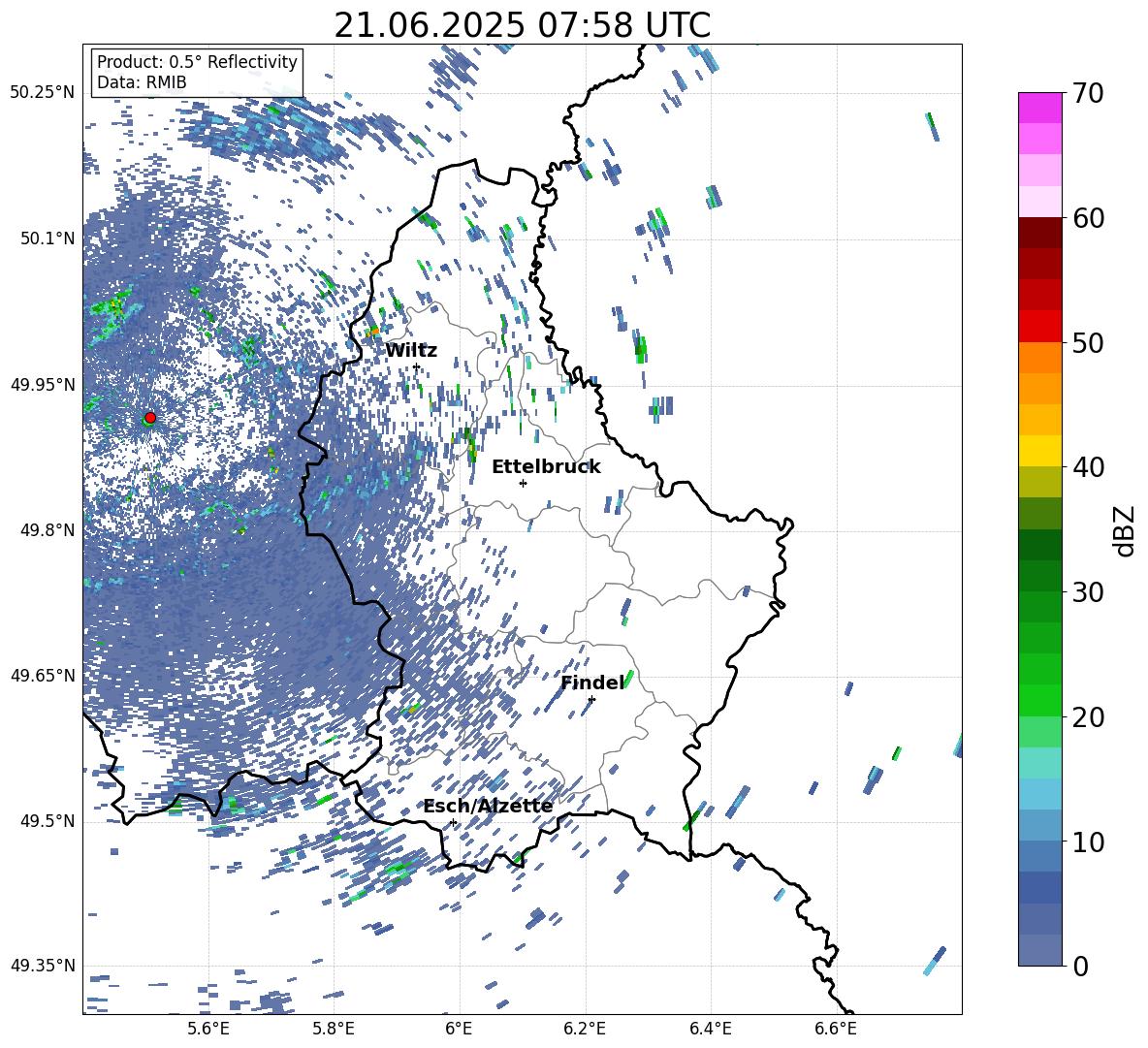
Task: Click the 30 tick on the colorbar
Action: (x=1087, y=592)
